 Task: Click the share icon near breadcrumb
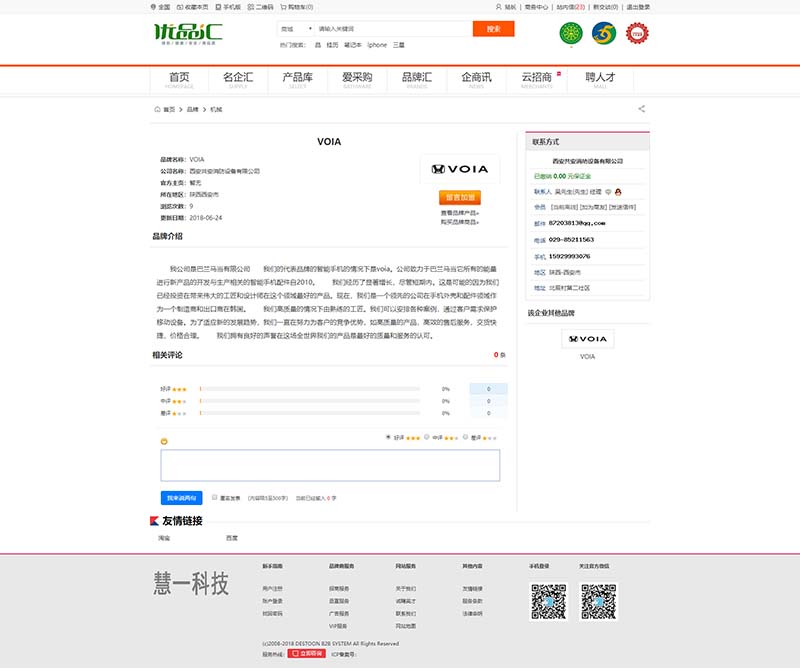[641, 109]
